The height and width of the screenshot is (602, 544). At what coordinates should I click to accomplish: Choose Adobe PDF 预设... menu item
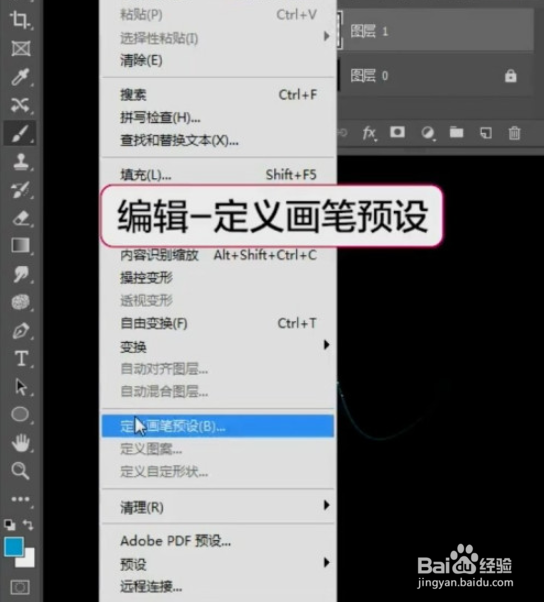pyautogui.click(x=218, y=541)
